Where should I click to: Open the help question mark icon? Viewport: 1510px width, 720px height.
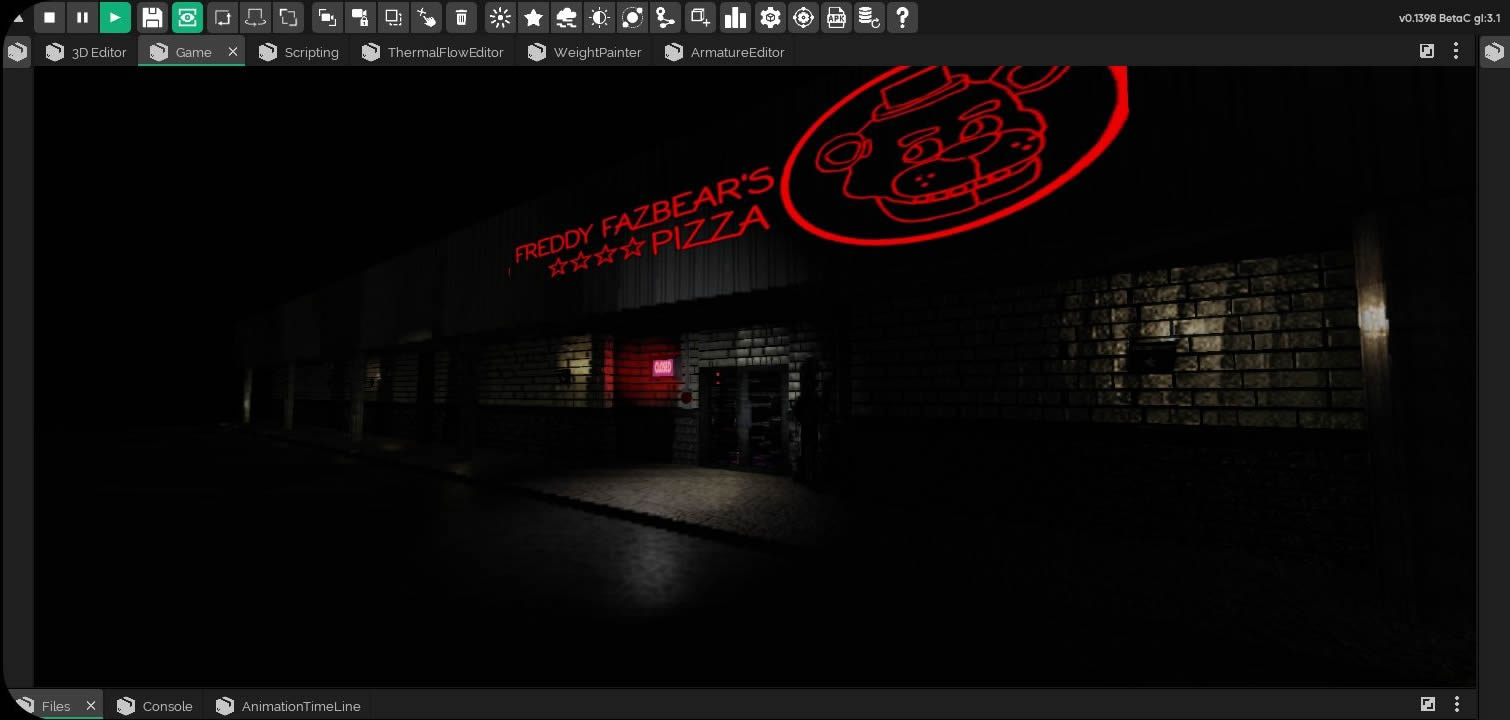coord(902,17)
